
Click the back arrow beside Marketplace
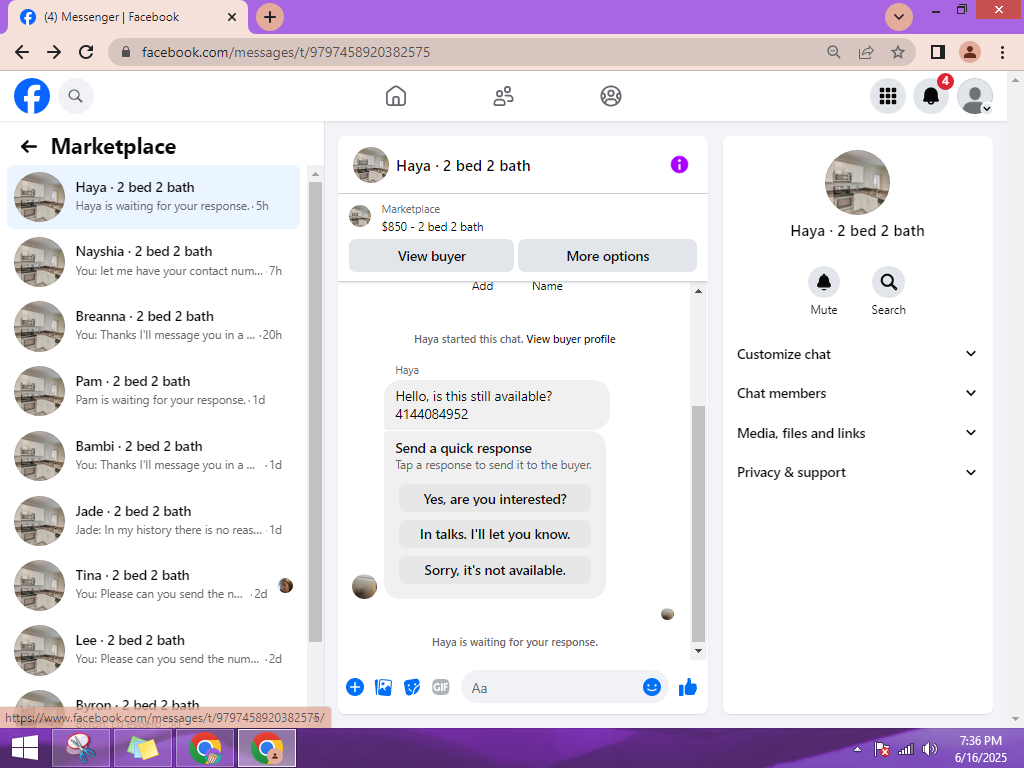coord(29,146)
